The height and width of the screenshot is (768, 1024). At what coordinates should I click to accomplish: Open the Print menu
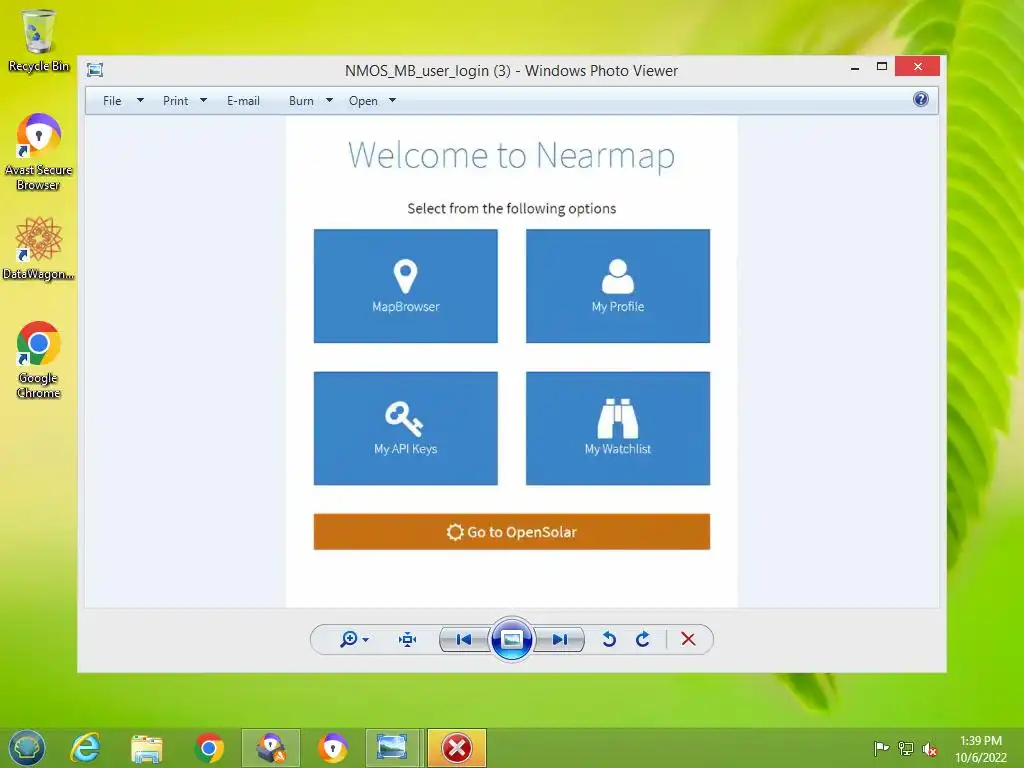point(175,101)
